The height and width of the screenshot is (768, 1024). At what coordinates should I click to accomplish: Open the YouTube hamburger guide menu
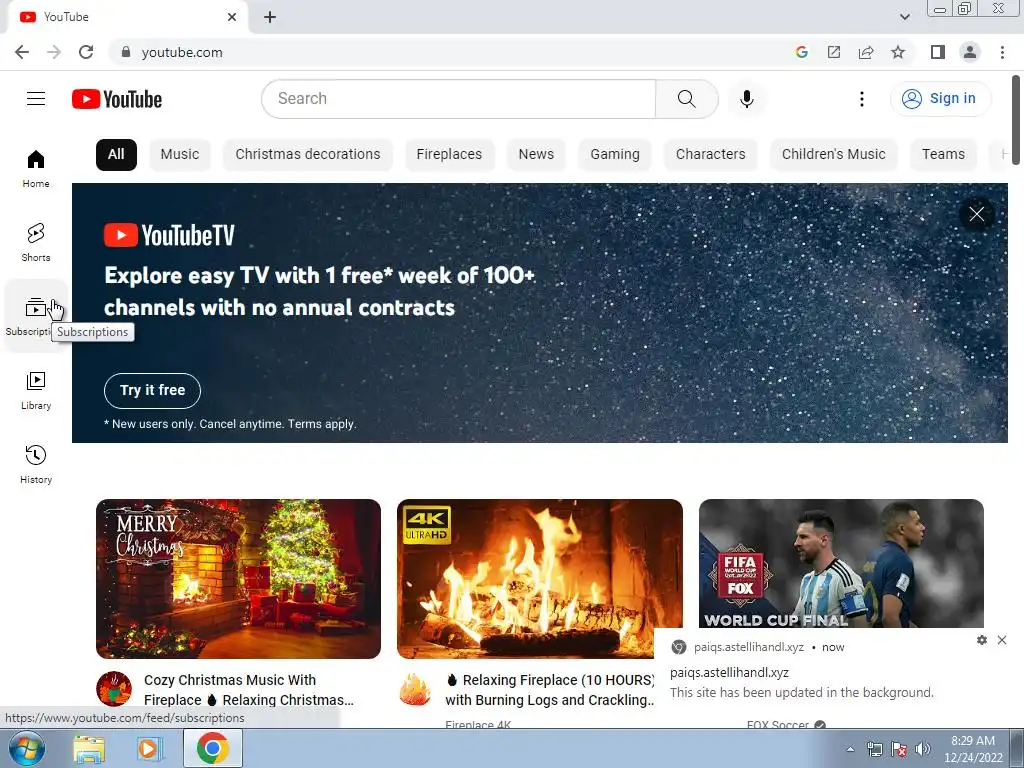coord(36,99)
